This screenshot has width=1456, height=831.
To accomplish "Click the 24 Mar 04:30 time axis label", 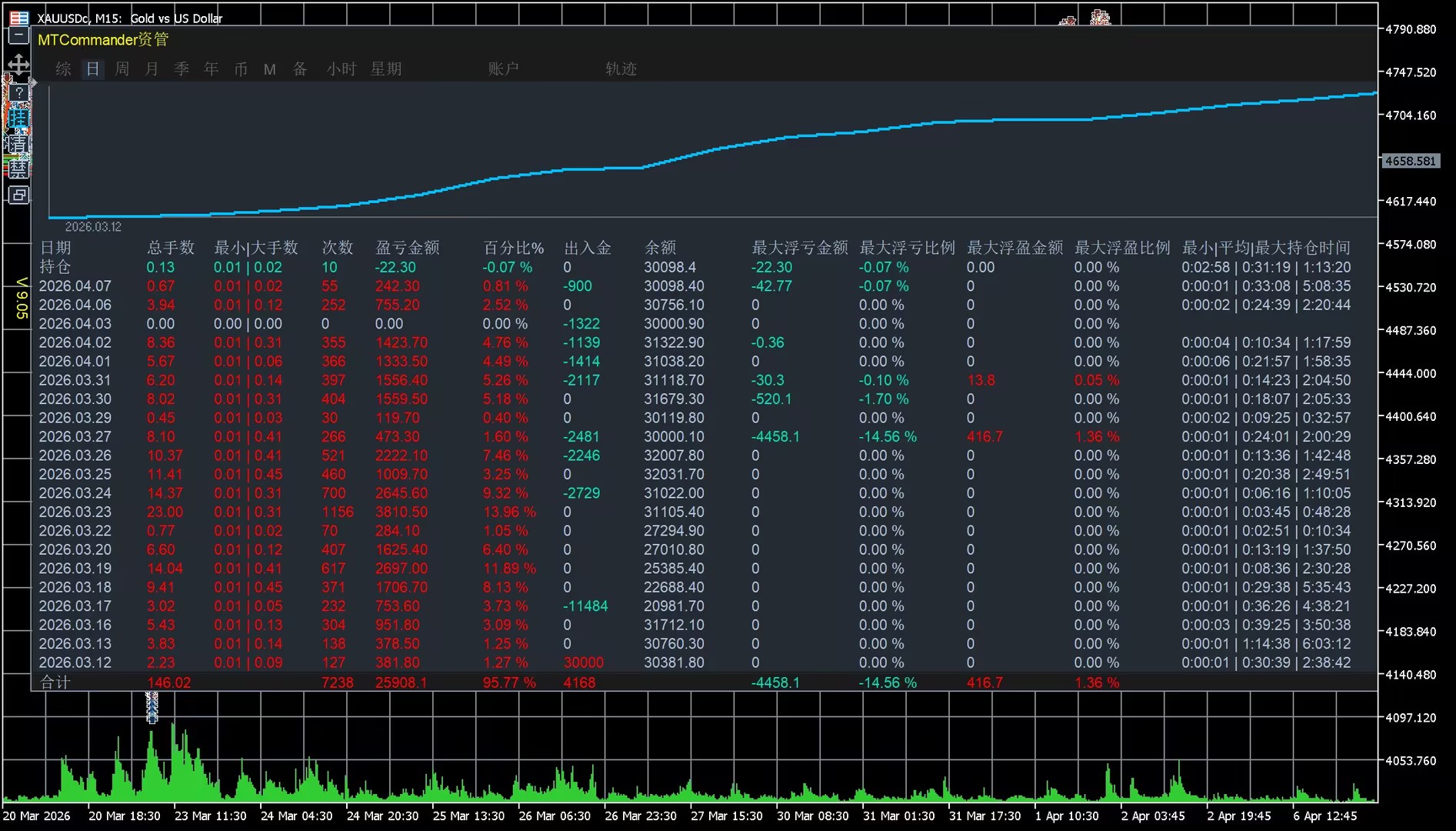I will point(297,816).
